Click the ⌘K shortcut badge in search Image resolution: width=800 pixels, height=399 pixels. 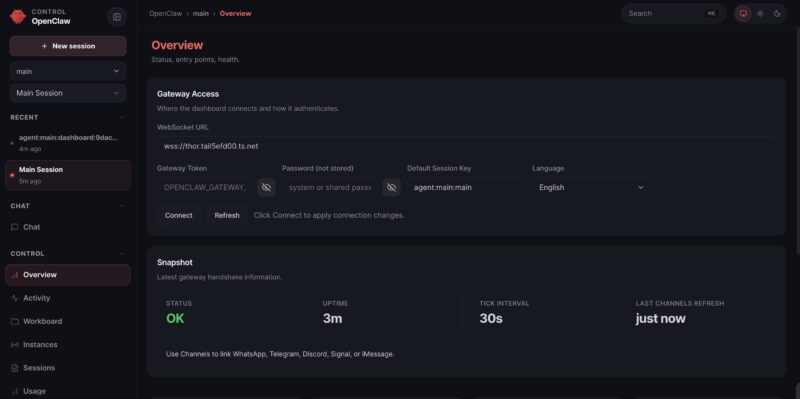[711, 14]
